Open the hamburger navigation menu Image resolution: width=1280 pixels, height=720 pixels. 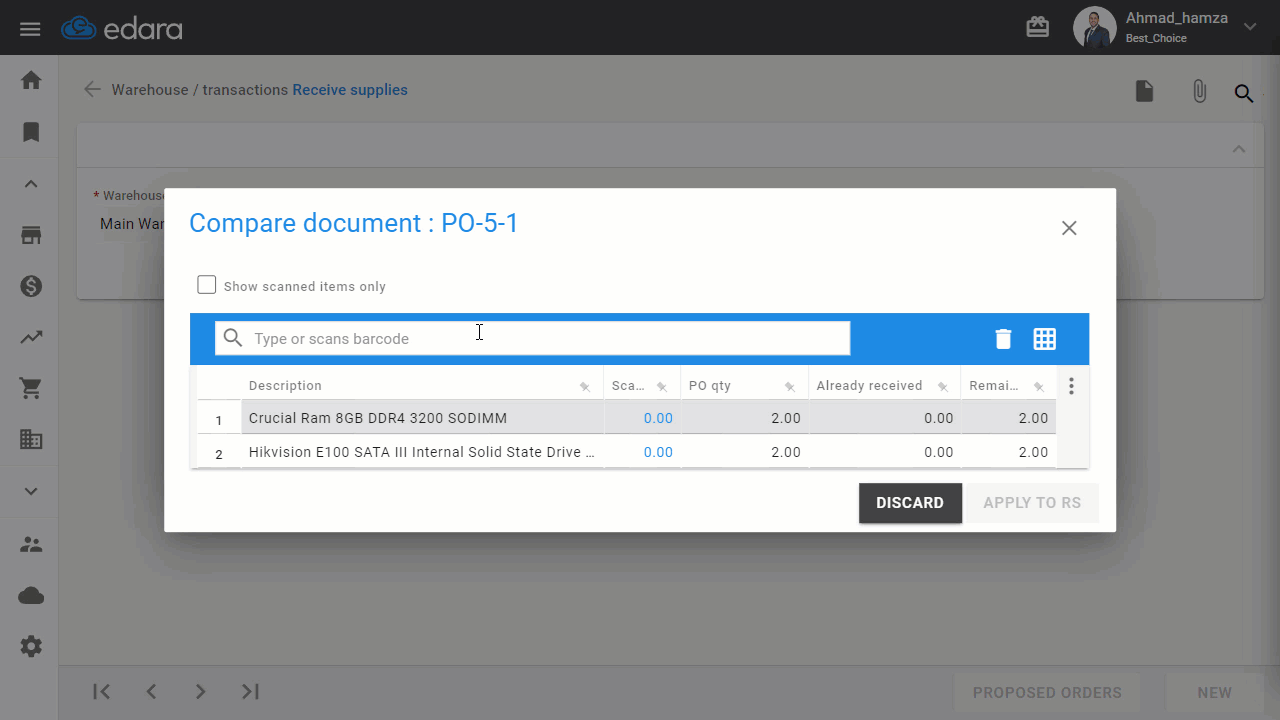[x=30, y=28]
